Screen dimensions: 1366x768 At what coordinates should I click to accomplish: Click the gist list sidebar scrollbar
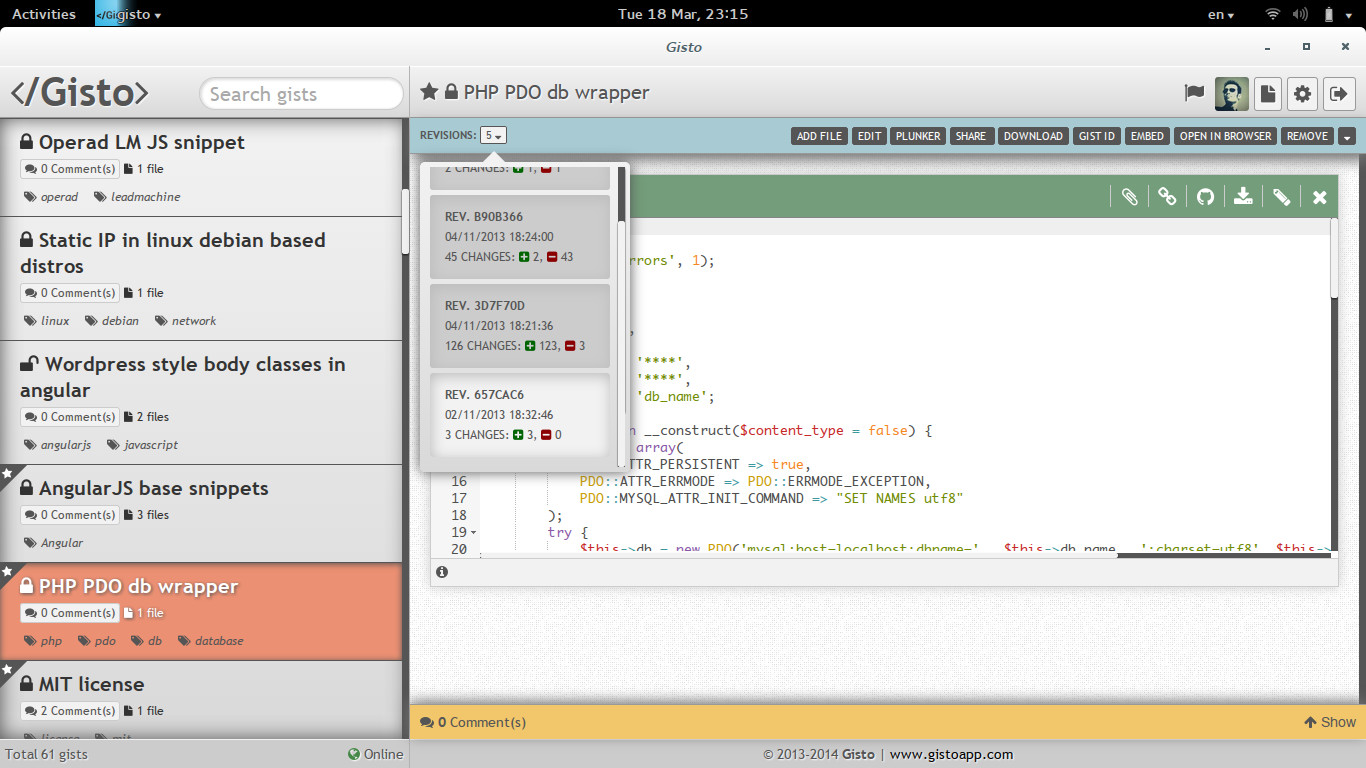405,220
